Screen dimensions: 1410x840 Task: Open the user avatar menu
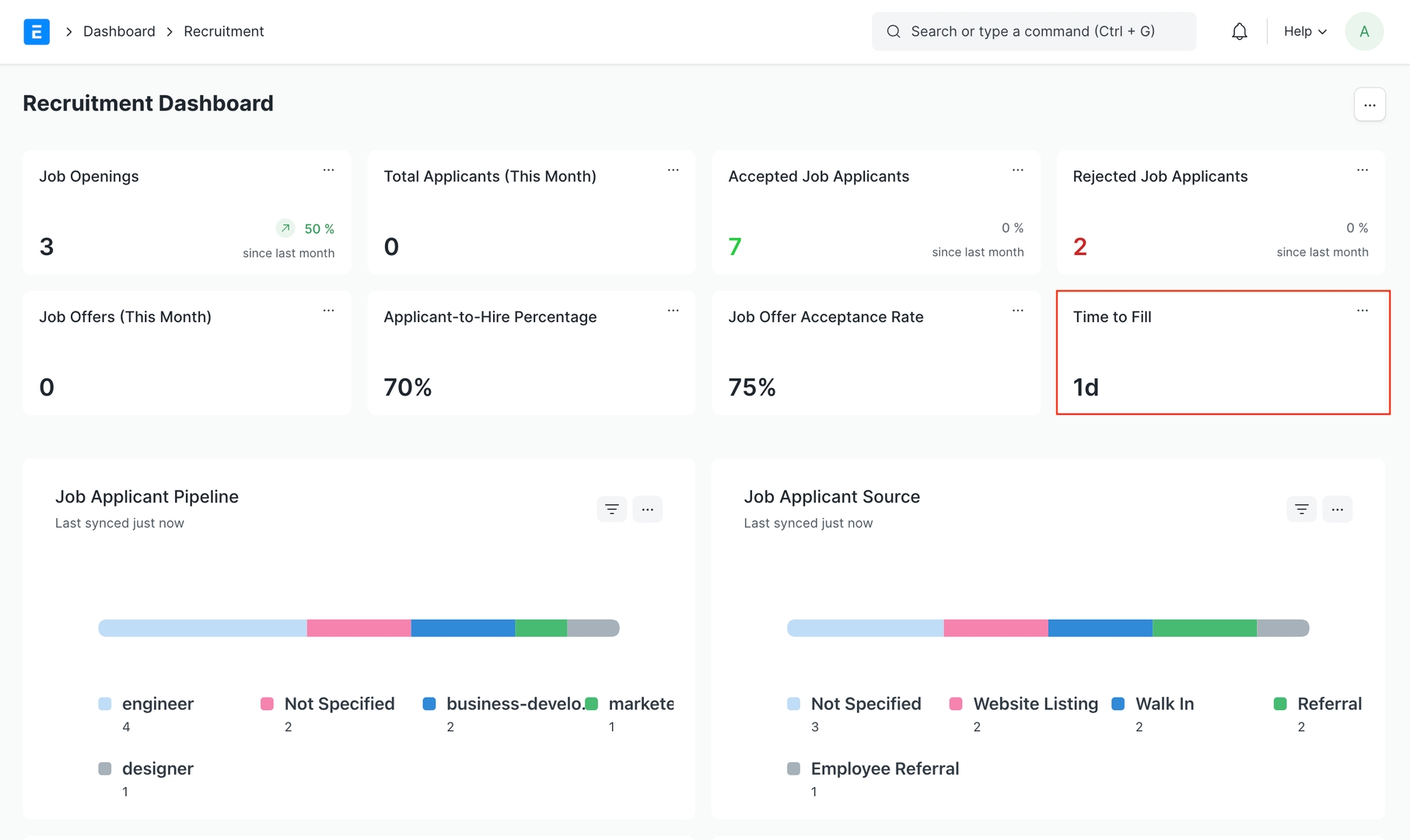(x=1363, y=32)
